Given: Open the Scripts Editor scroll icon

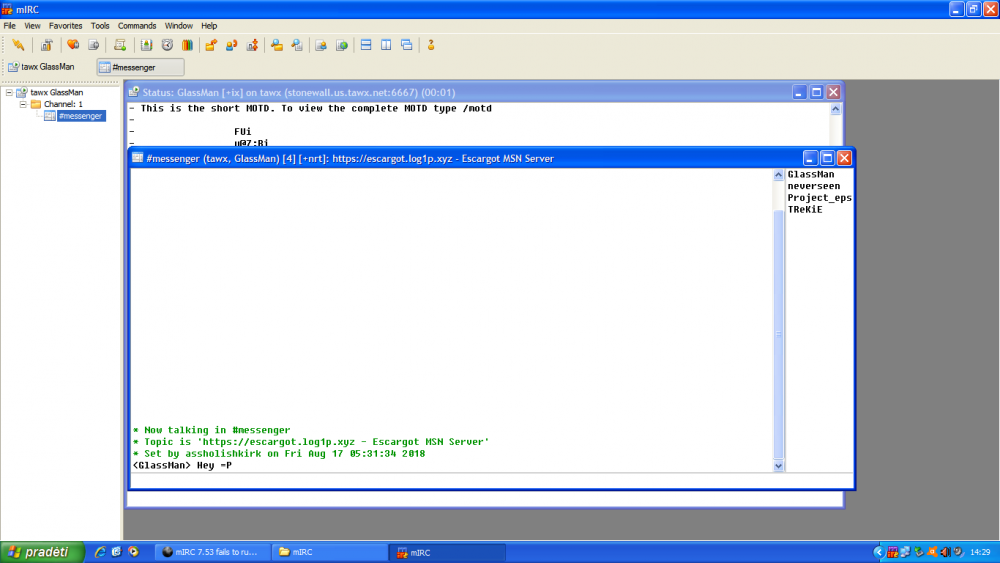Looking at the screenshot, I should (120, 45).
